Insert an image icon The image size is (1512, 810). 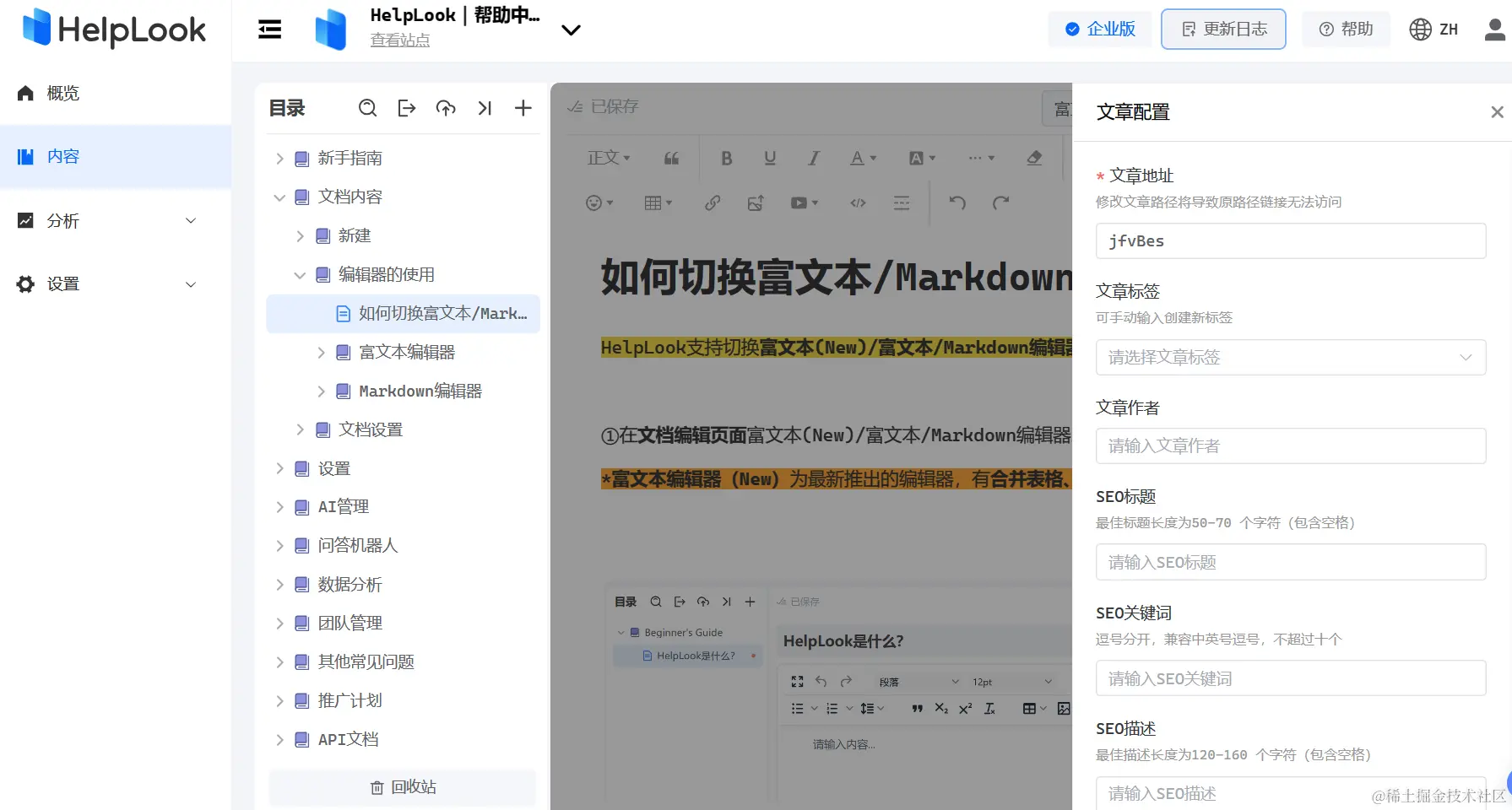pos(756,202)
